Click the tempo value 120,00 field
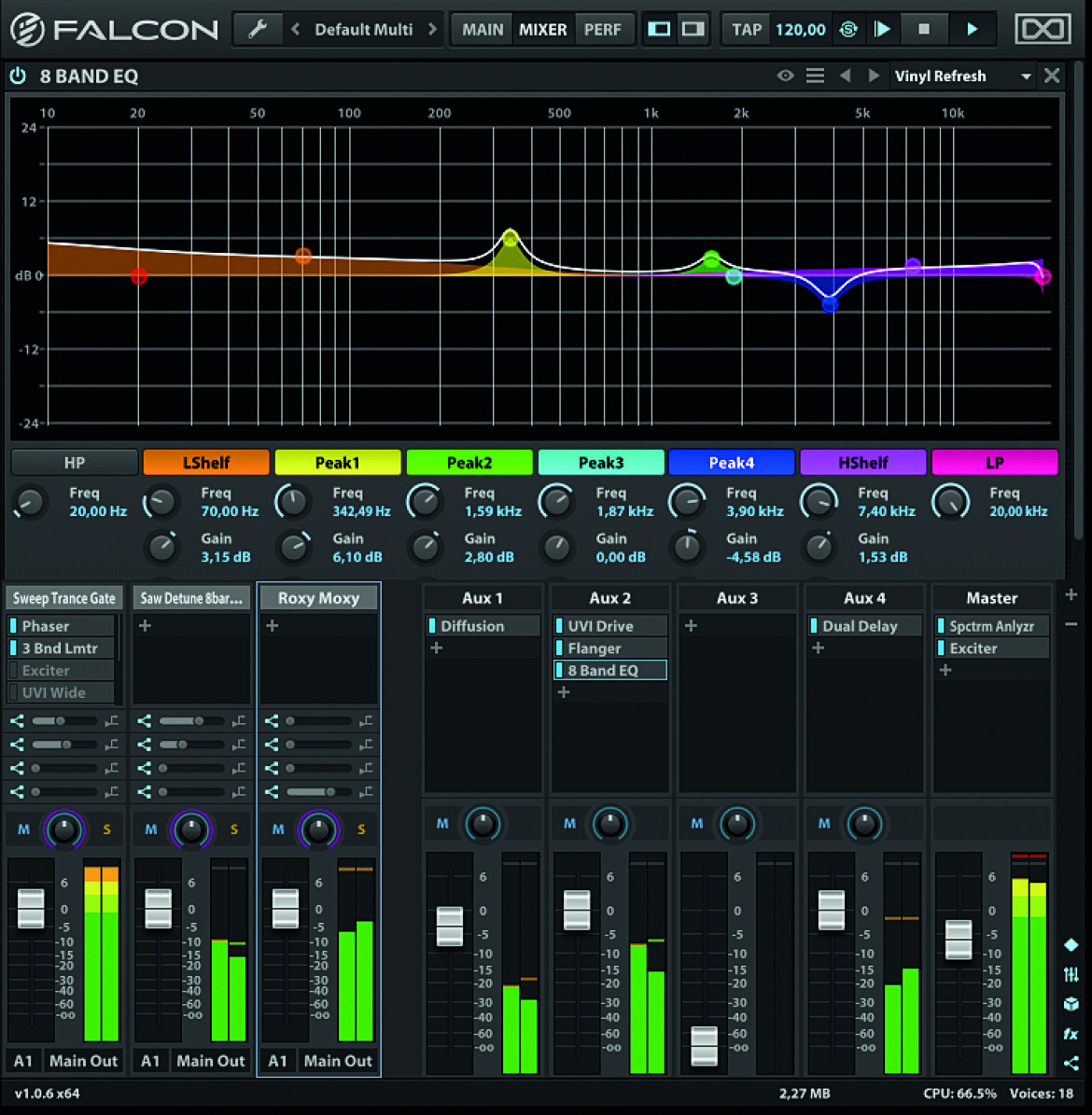This screenshot has height=1115, width=1092. tap(800, 30)
